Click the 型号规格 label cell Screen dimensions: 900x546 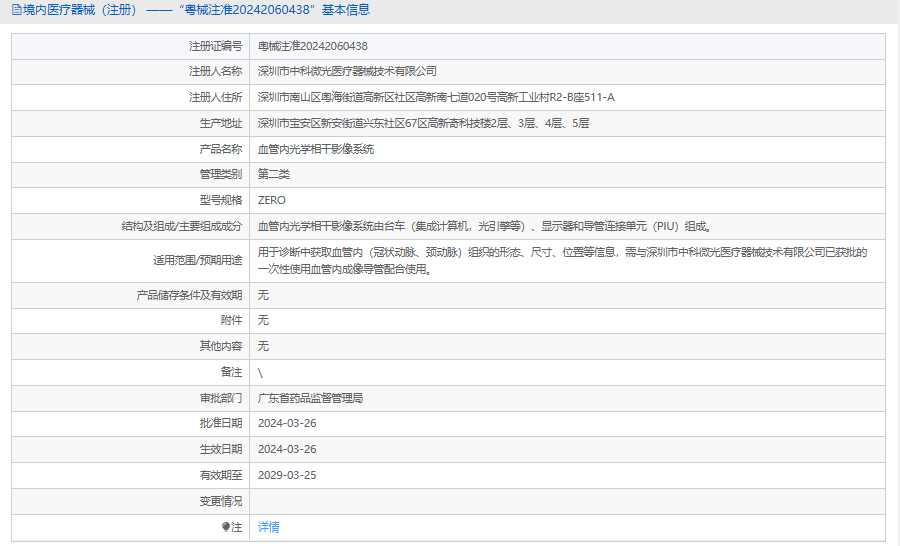(131, 200)
